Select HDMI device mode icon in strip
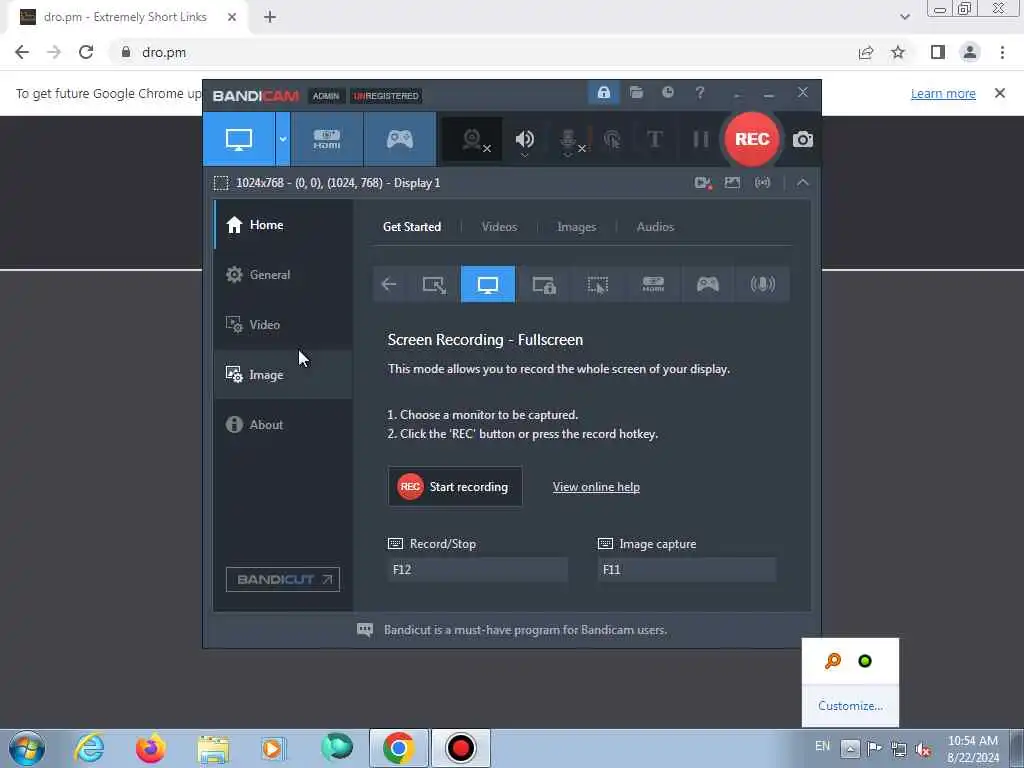The width and height of the screenshot is (1024, 768). 653,284
